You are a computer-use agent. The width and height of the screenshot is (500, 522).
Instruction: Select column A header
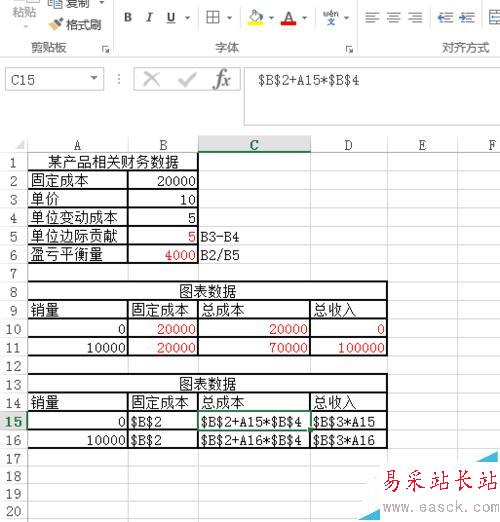[x=78, y=145]
